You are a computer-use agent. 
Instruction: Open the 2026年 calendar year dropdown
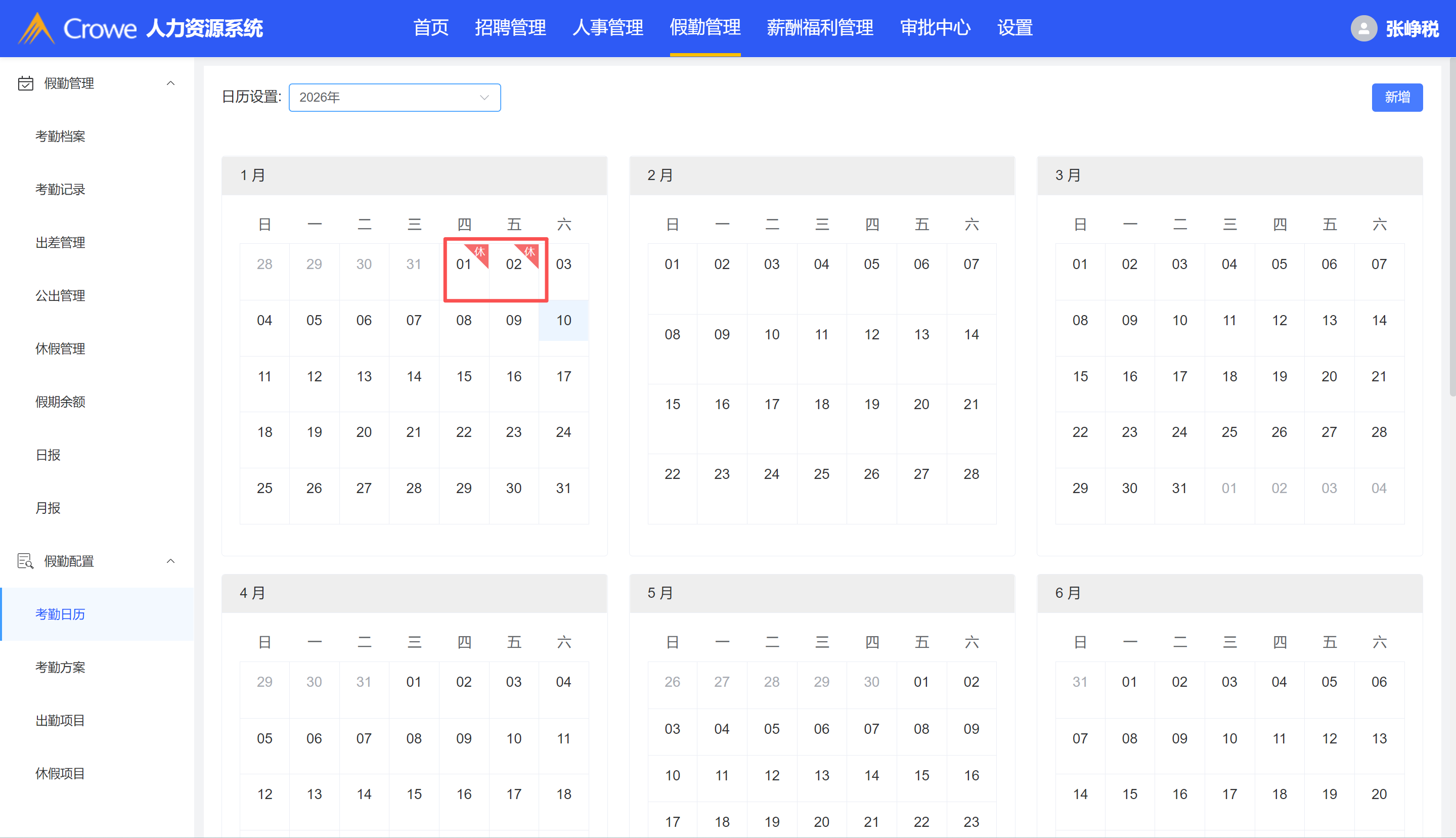[394, 97]
